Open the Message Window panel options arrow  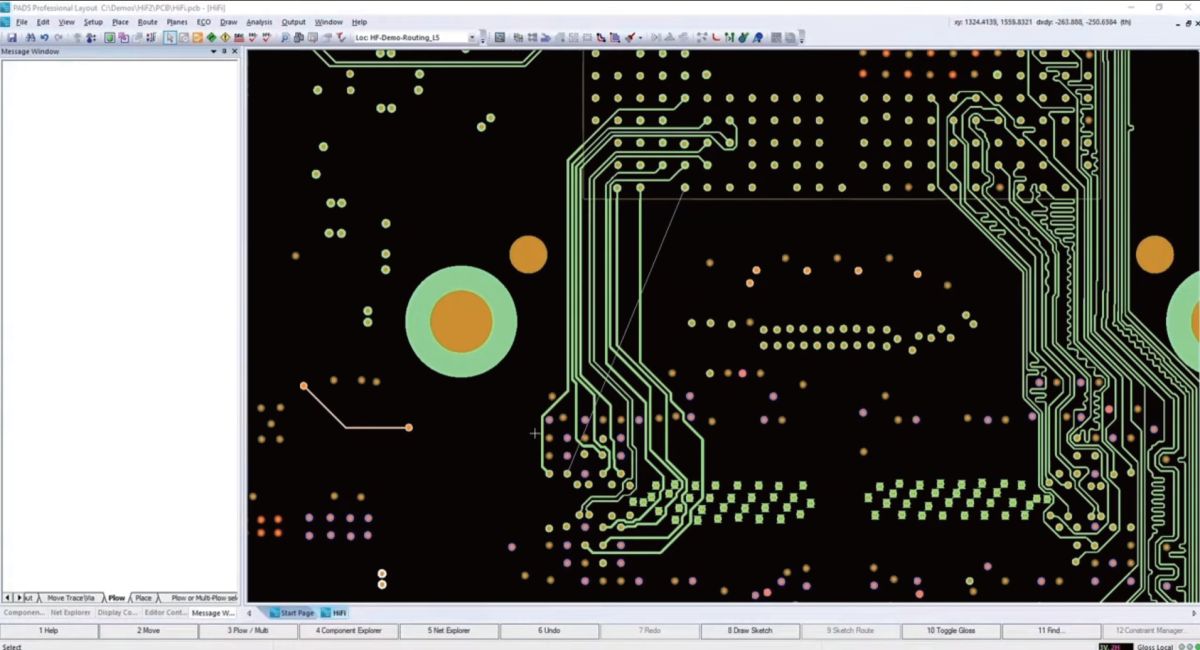pos(213,51)
